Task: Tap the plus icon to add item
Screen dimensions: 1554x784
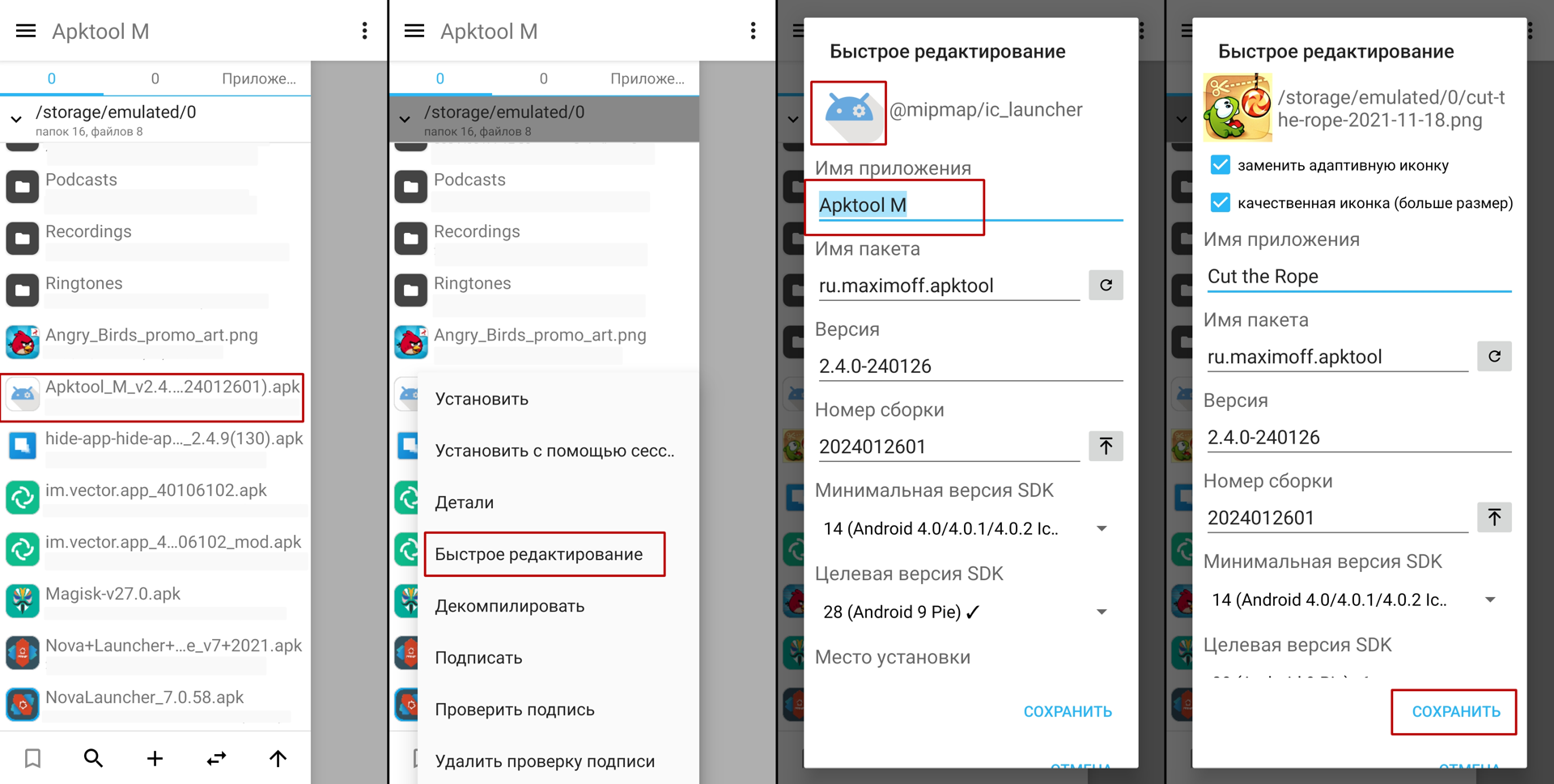Action: 155,758
